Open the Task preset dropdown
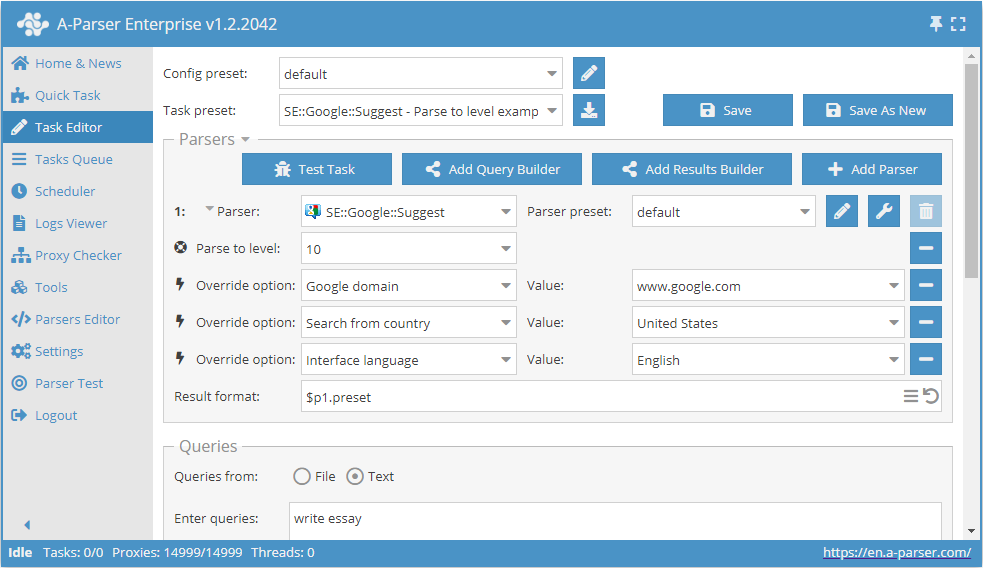This screenshot has height=568, width=983. (x=553, y=111)
